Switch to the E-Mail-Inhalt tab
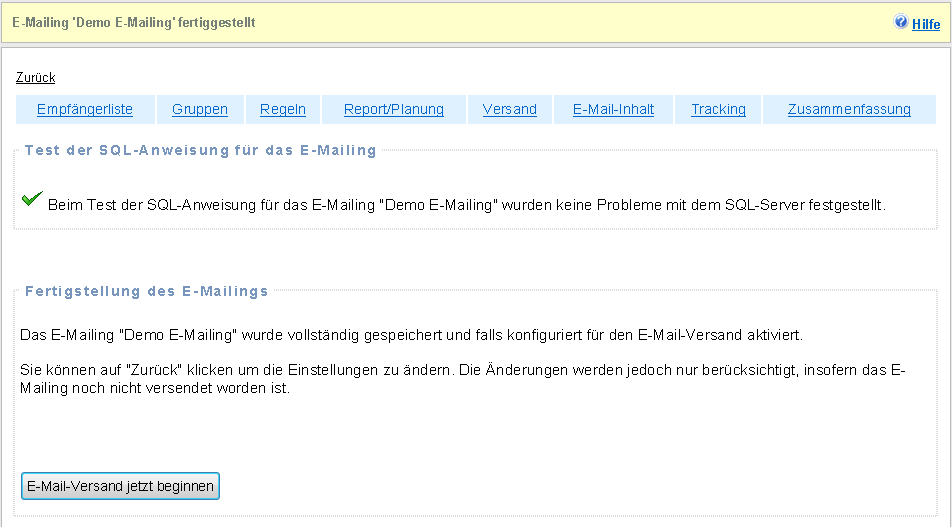Screen dimensions: 952x527 tap(613, 110)
